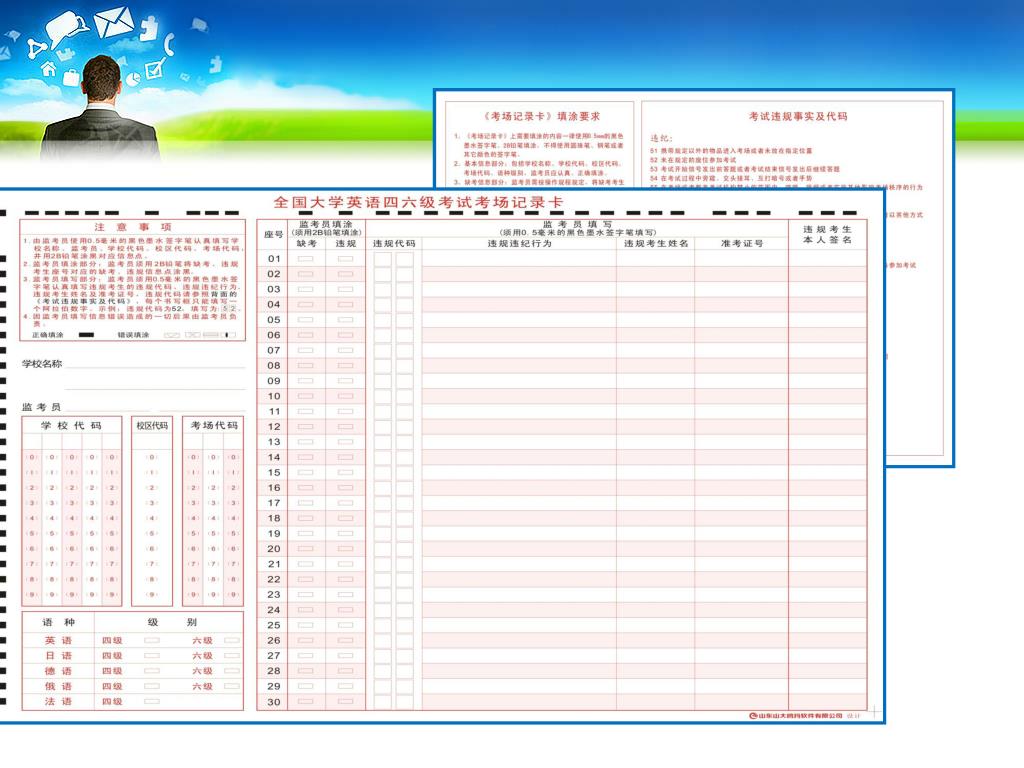Click the briefcase icon beside the man's head
The image size is (1024, 768).
point(71,77)
